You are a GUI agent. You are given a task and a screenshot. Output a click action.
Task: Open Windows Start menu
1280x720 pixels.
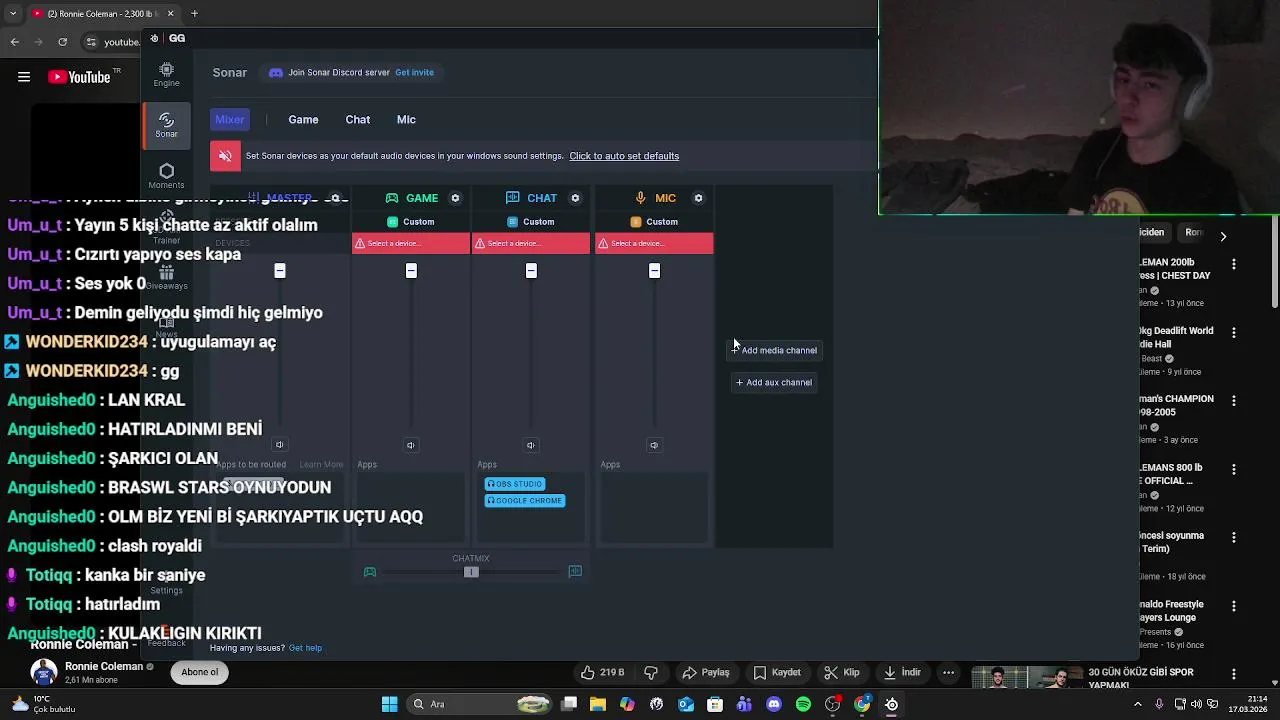coord(389,704)
